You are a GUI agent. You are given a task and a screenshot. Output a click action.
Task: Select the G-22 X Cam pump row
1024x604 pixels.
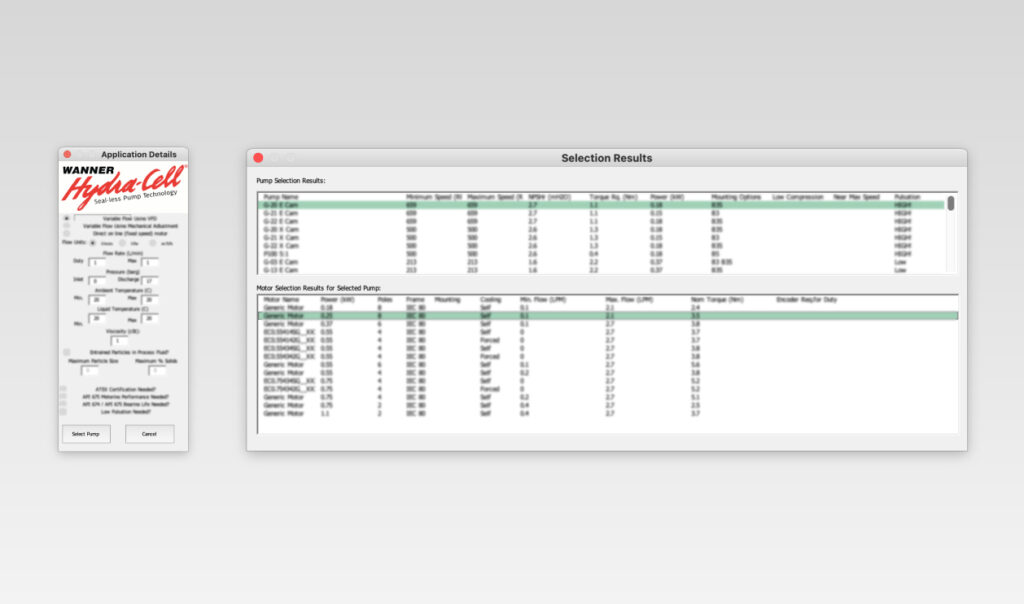[x=601, y=246]
